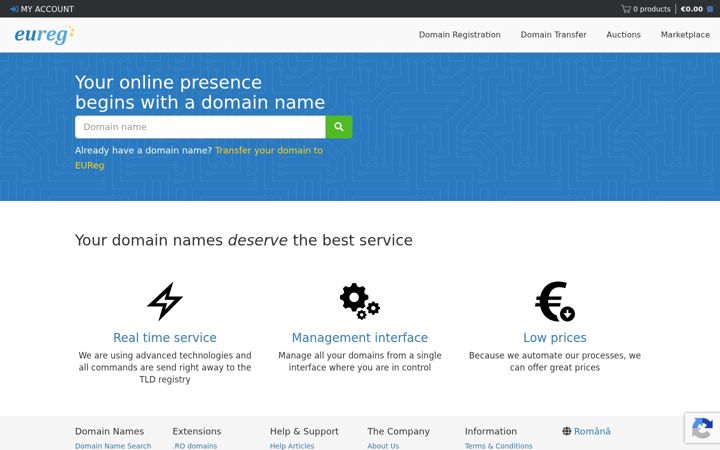Open the Domain Name Search footer link
This screenshot has height=450, width=720.
(113, 446)
